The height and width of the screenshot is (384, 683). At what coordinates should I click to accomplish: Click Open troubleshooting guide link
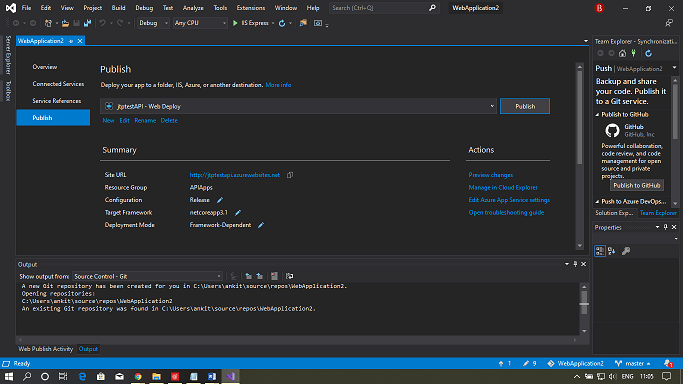[x=506, y=212]
